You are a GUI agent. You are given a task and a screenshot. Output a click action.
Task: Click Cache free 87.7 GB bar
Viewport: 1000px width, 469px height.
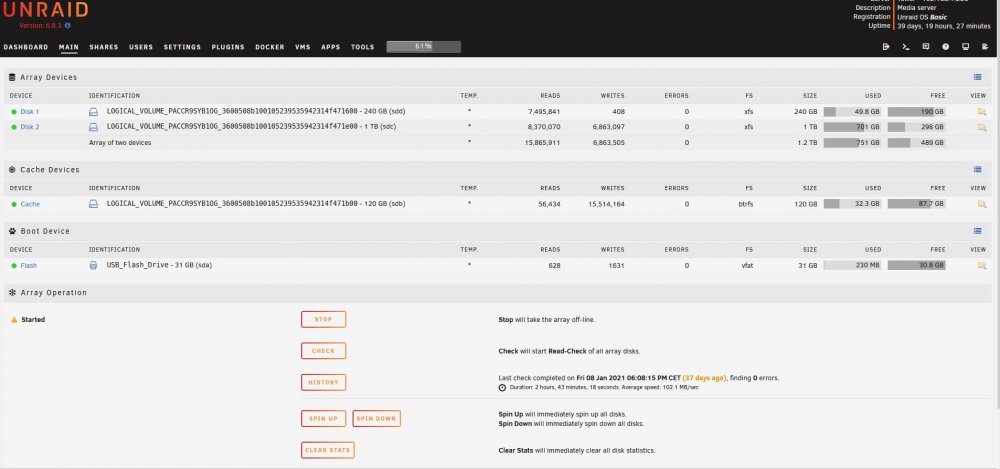point(916,204)
